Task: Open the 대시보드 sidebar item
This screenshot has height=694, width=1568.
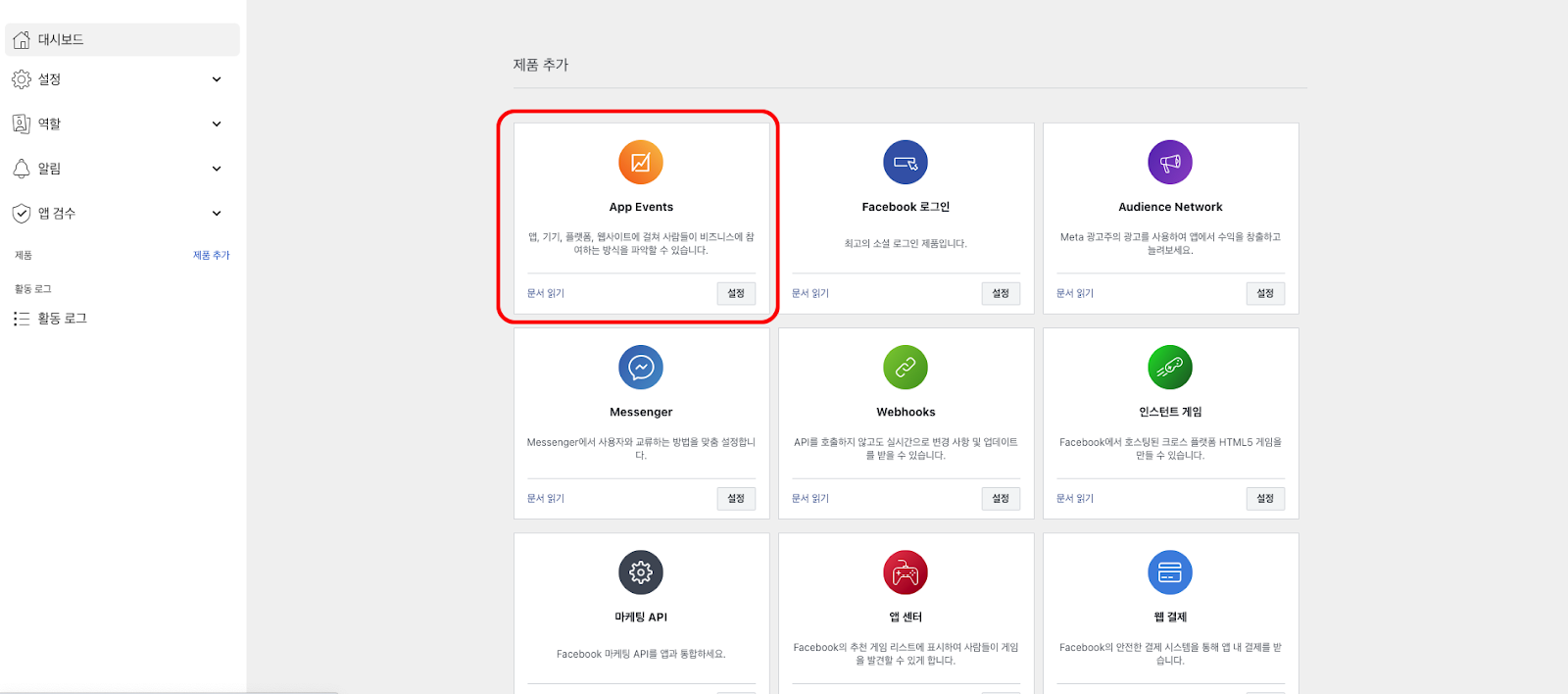Action: click(x=122, y=40)
